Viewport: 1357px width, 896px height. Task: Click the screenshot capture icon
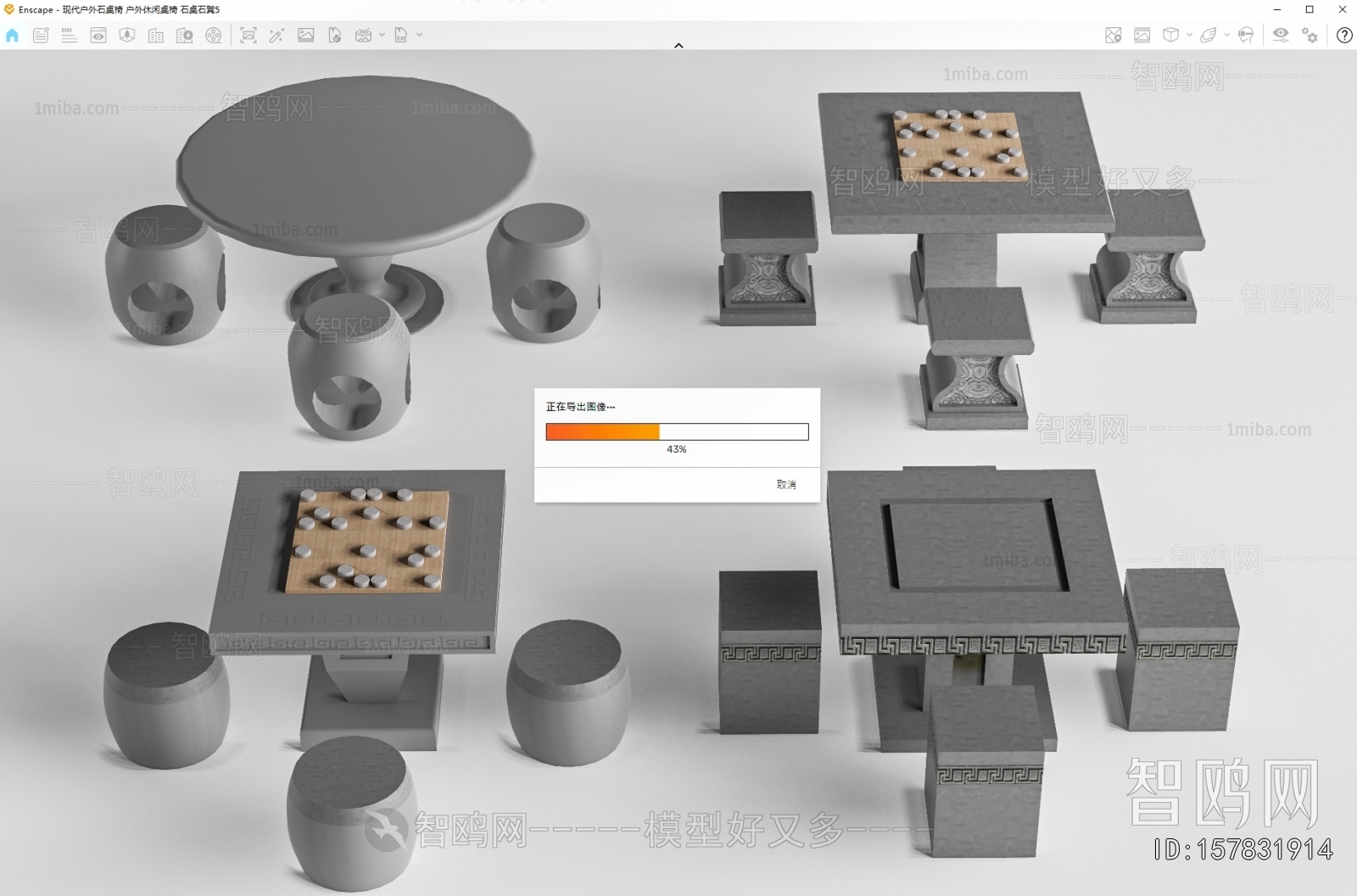pyautogui.click(x=249, y=35)
